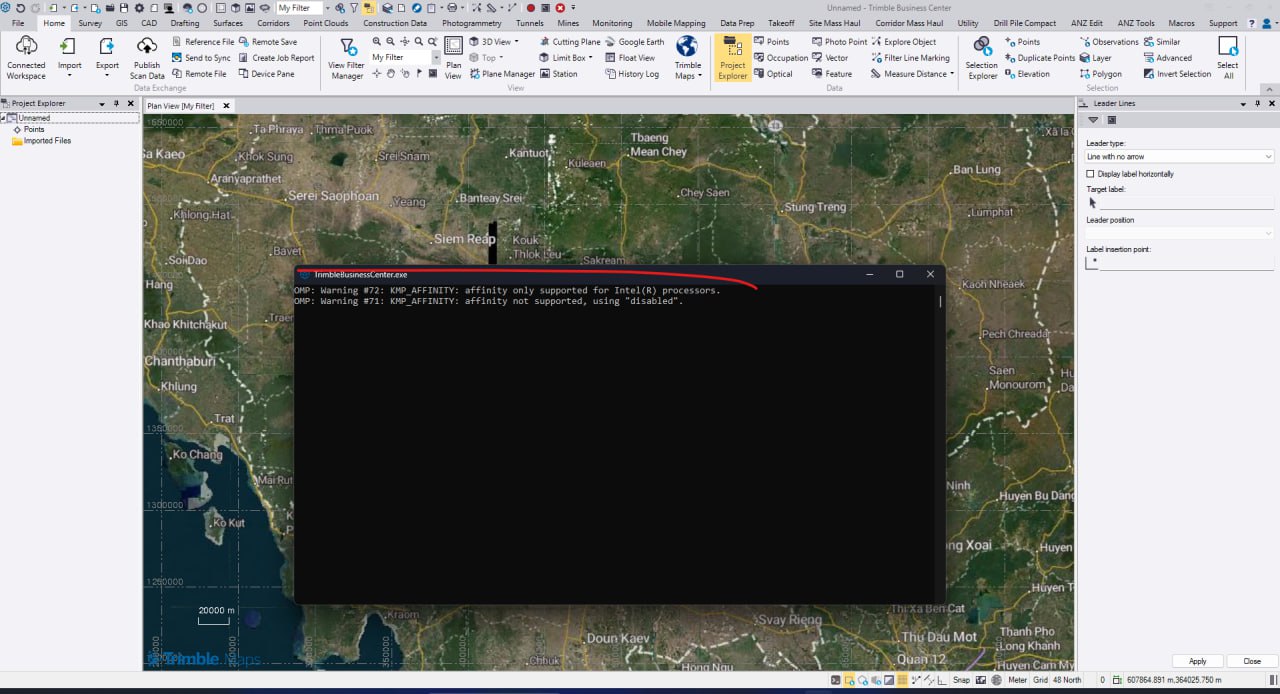This screenshot has height=694, width=1280.
Task: Collapse the Unnamed project tree node
Action: point(3,118)
